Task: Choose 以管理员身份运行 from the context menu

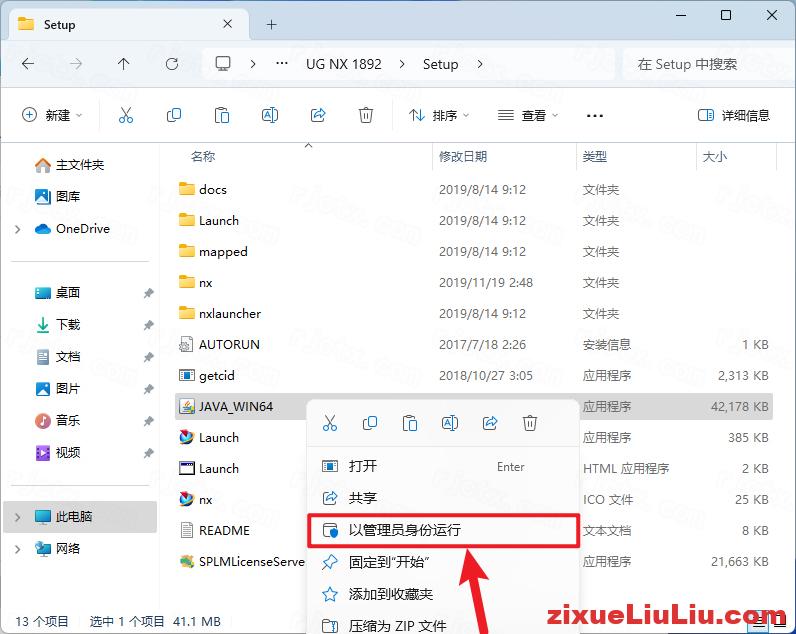Action: pos(443,530)
